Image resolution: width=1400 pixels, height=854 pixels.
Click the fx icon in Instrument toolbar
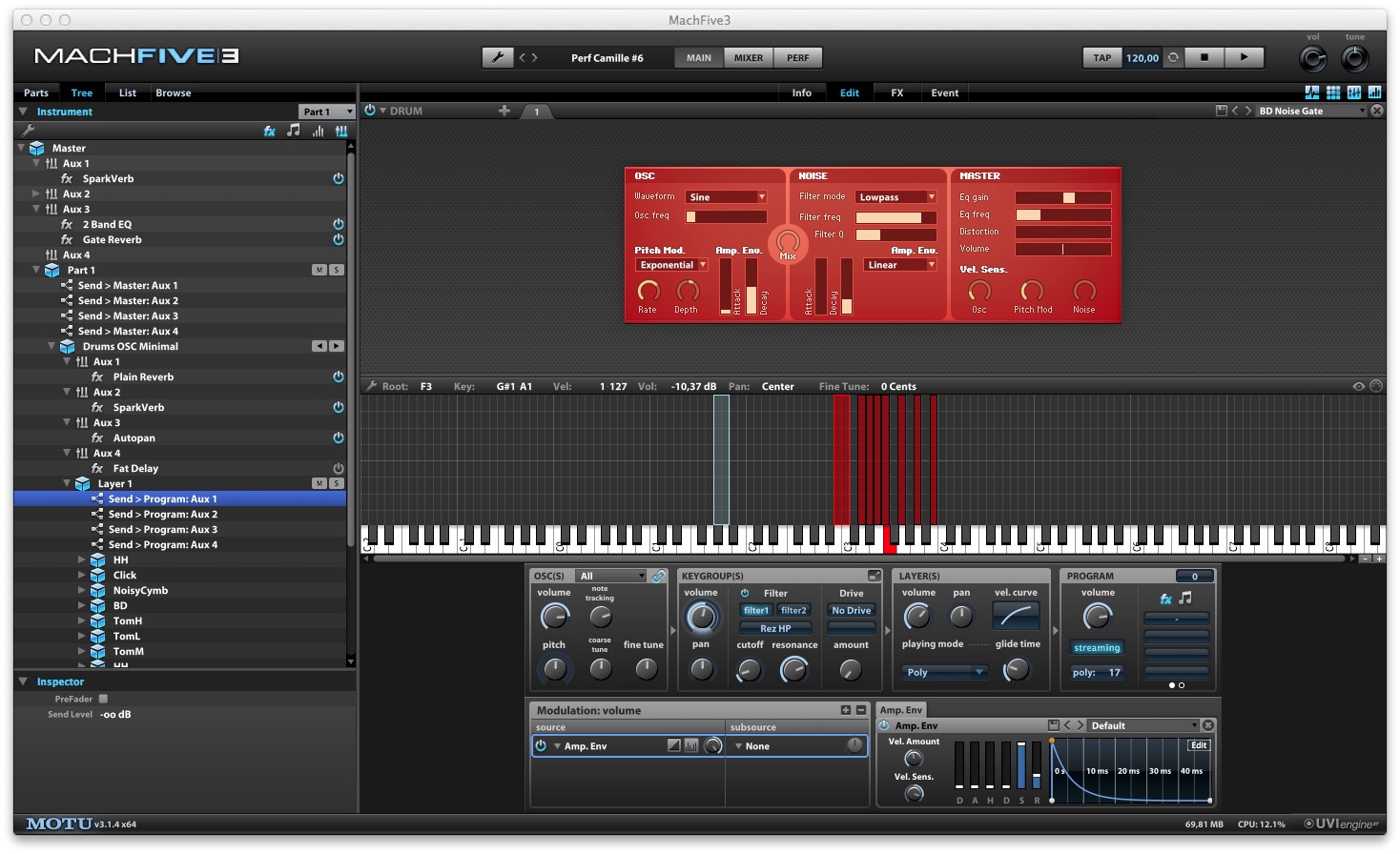point(270,131)
